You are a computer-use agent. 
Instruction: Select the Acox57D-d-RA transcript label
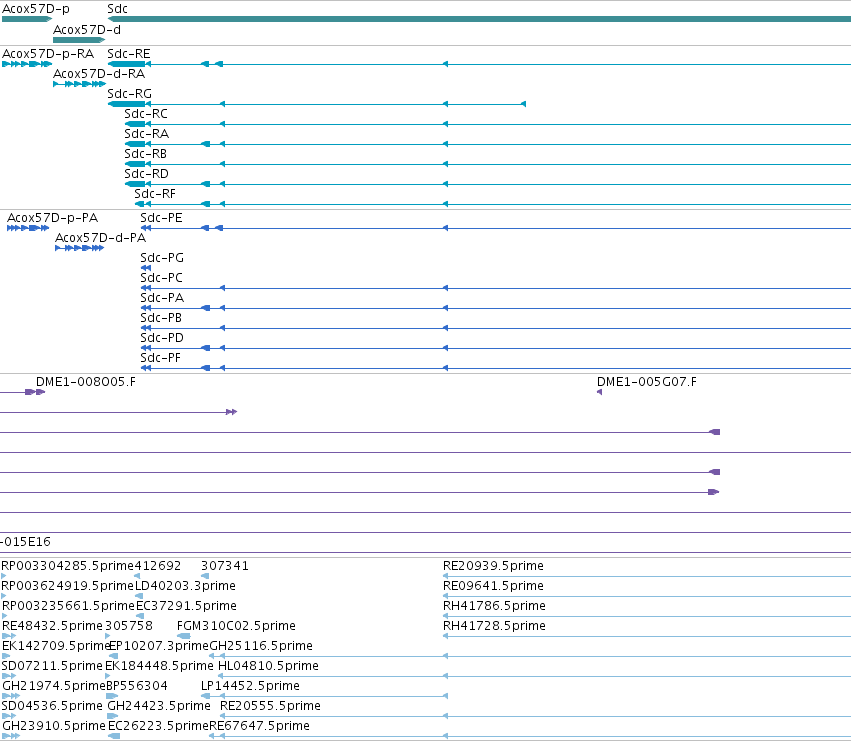99,74
